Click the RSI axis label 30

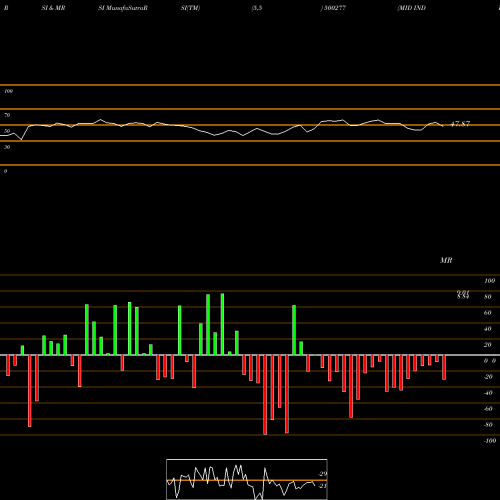pyautogui.click(x=7, y=147)
